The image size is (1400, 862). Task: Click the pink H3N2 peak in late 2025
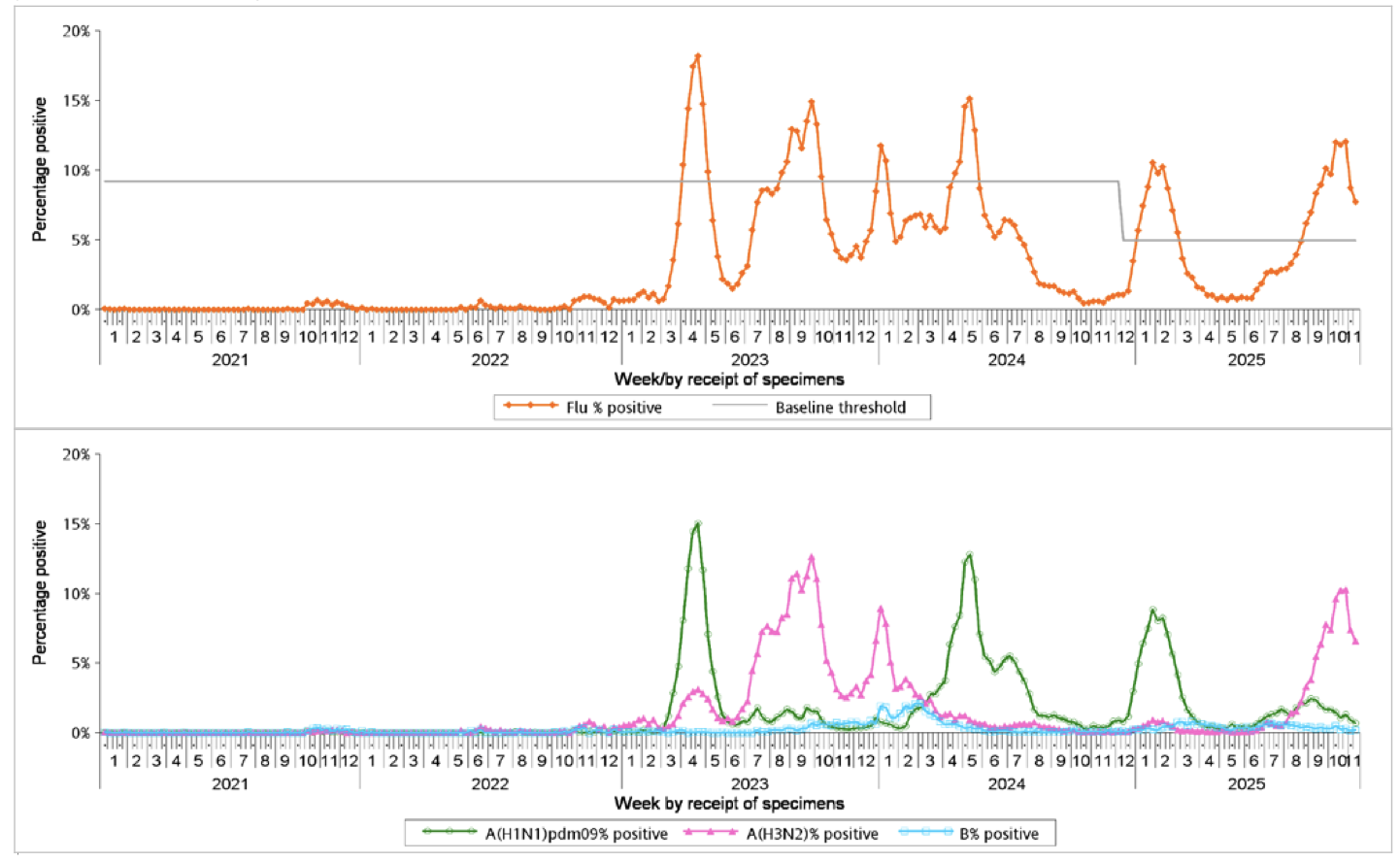click(1345, 590)
